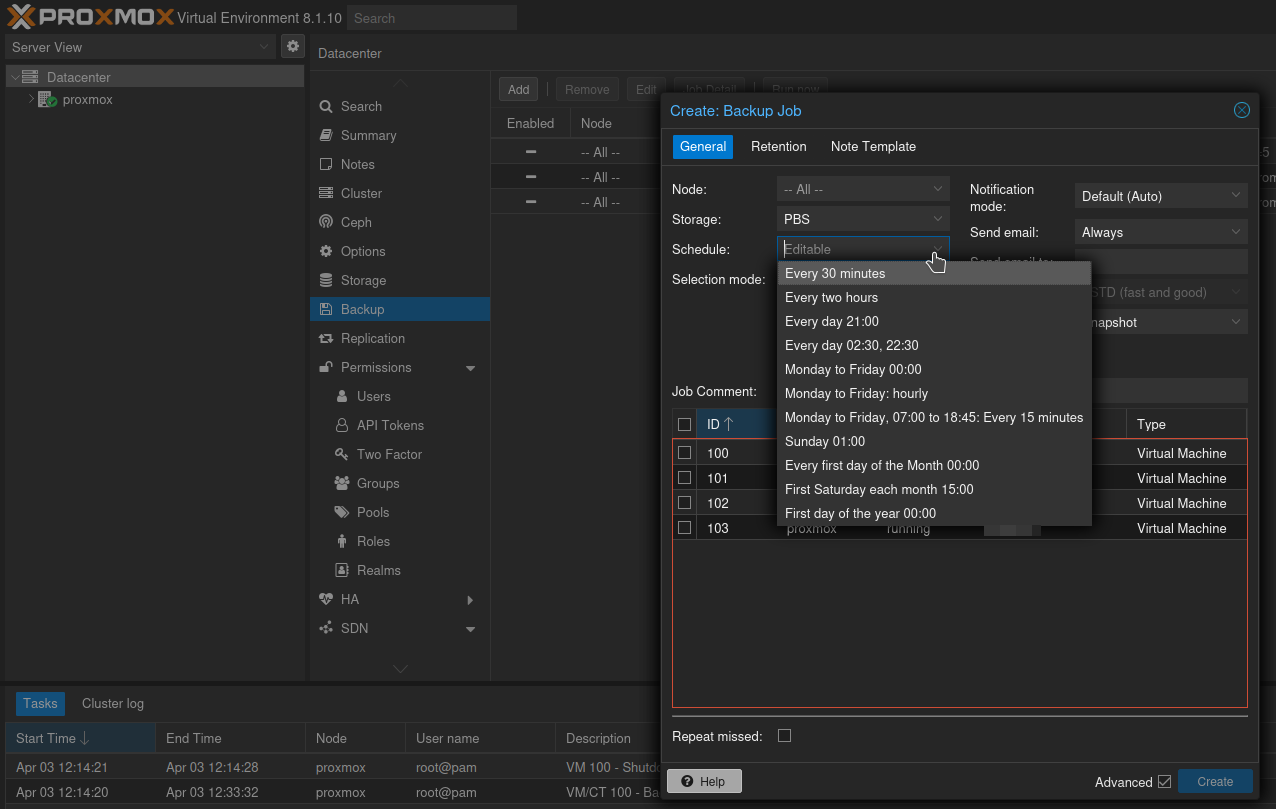Image resolution: width=1276 pixels, height=809 pixels.
Task: Click the Replication arrows icon
Action: (326, 339)
